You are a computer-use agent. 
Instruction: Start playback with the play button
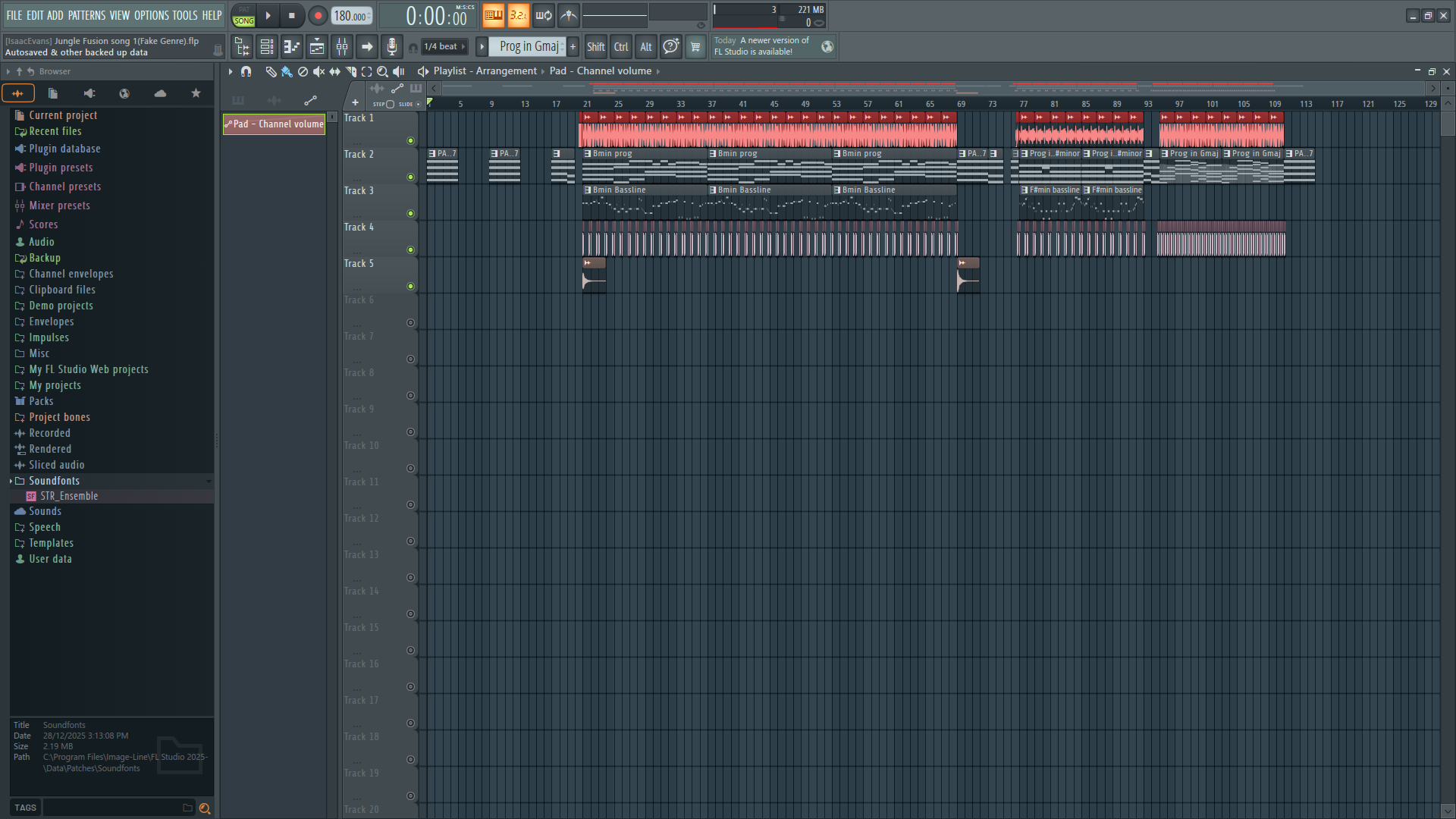(x=268, y=15)
